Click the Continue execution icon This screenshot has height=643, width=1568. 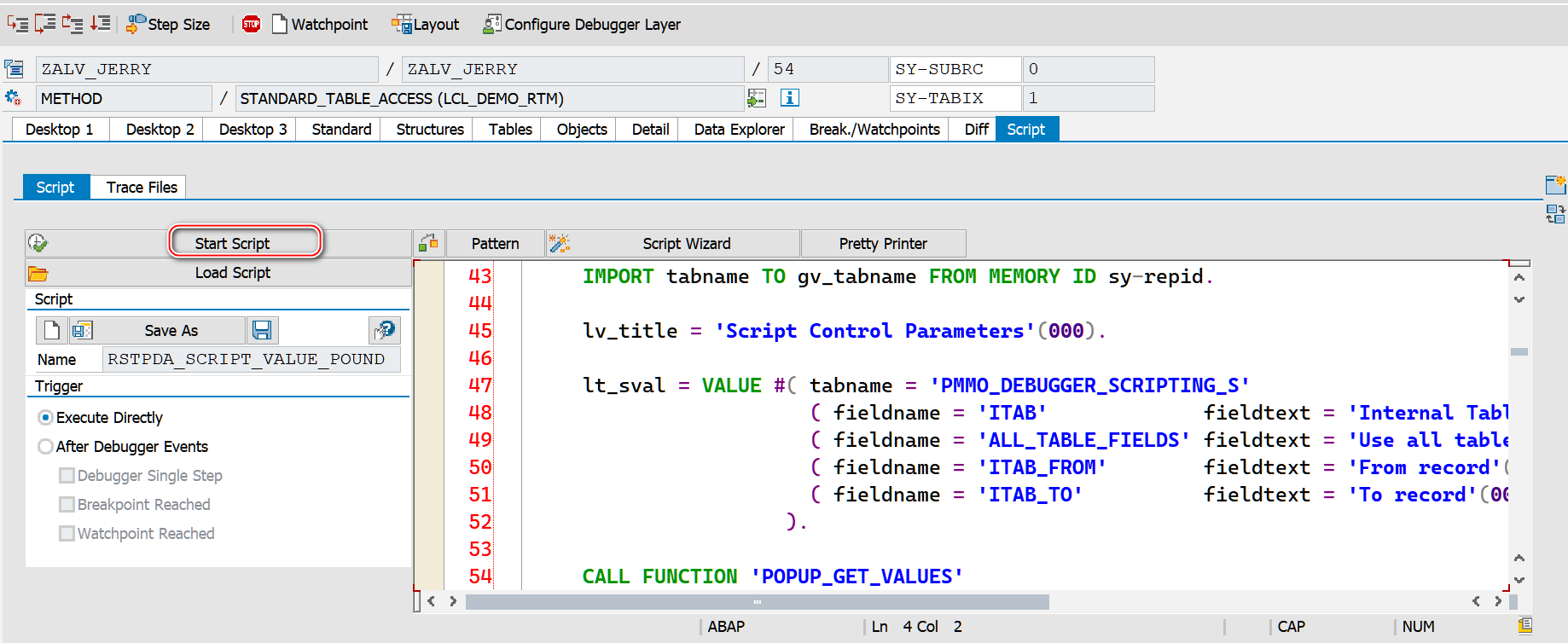[101, 24]
